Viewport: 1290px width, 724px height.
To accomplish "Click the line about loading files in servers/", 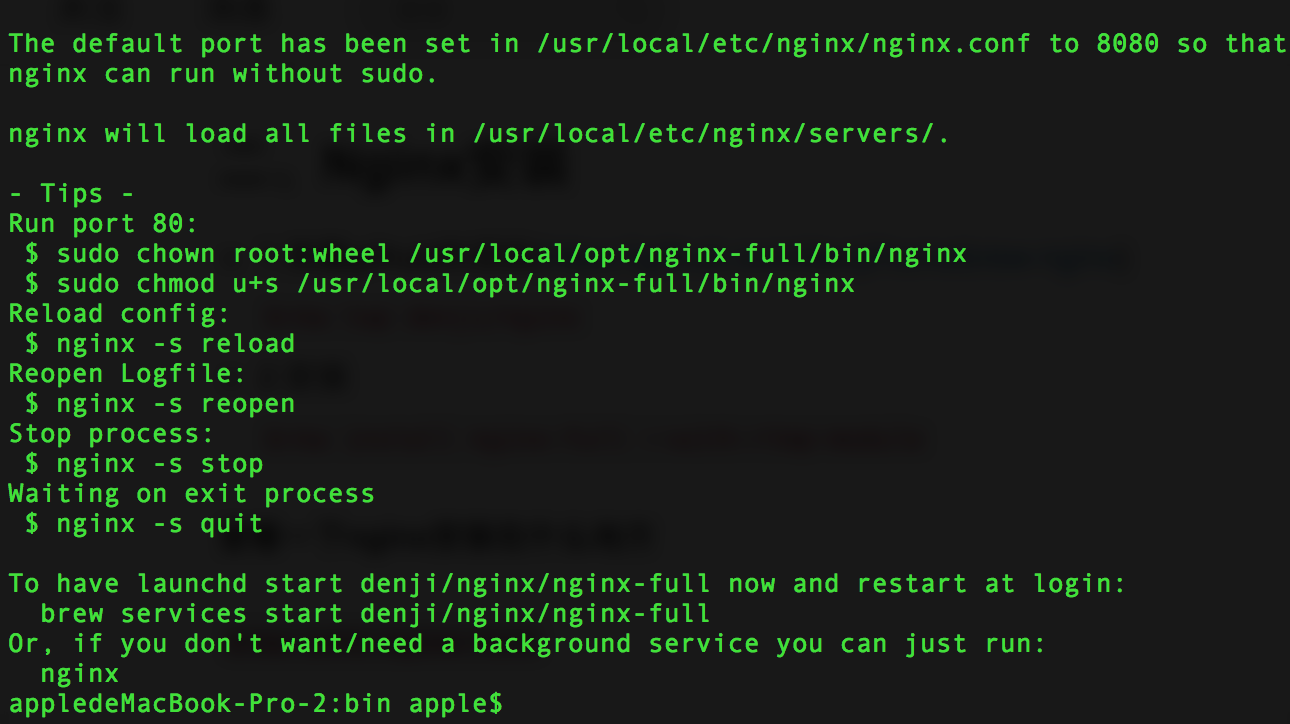I will (x=479, y=135).
